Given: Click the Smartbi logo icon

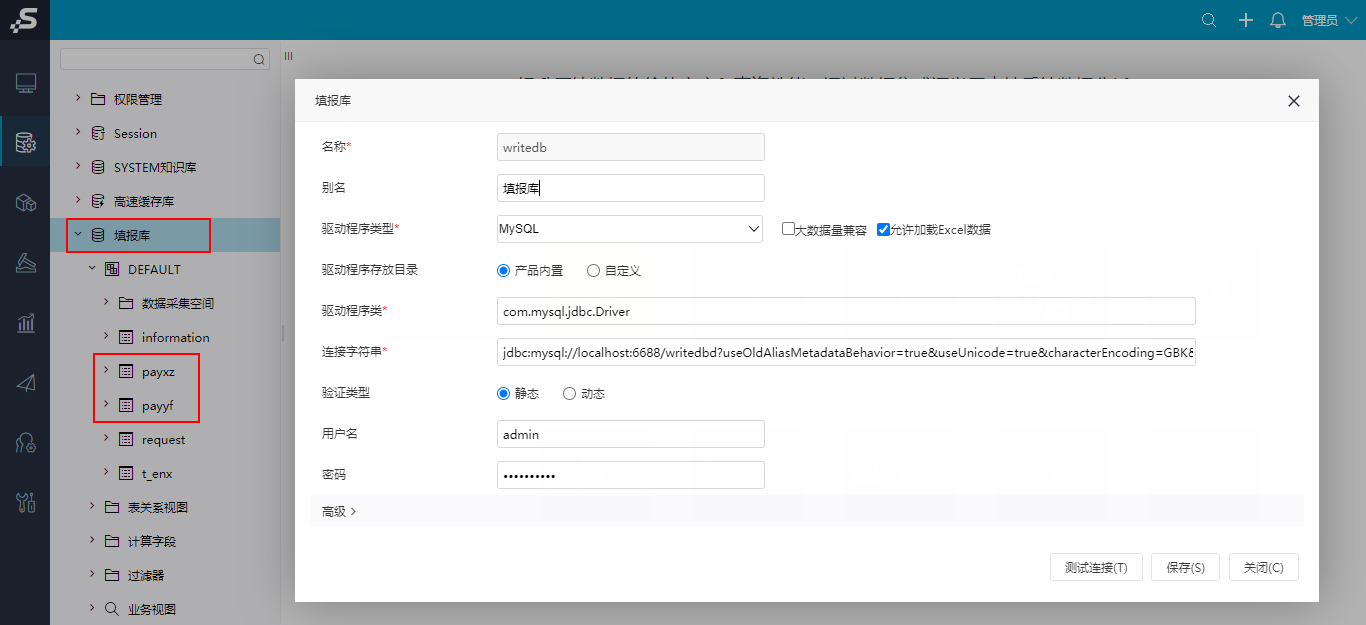Looking at the screenshot, I should [24, 19].
